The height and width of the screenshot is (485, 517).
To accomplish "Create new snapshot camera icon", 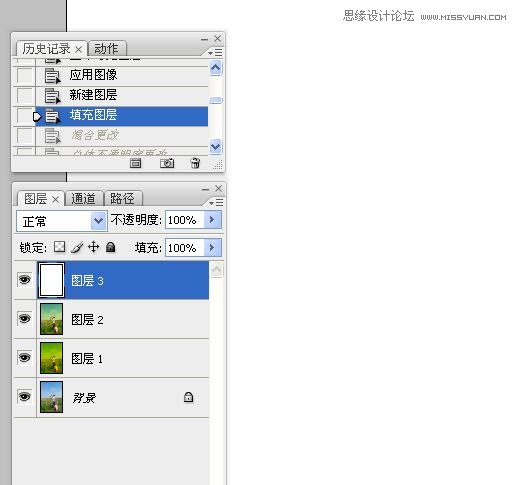I will click(167, 163).
